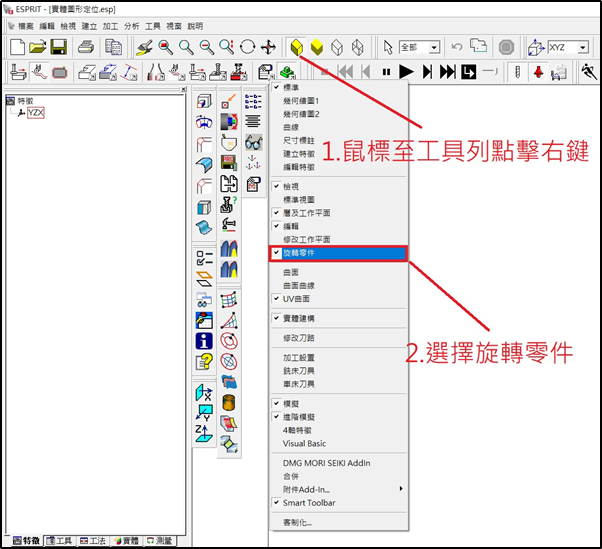The height and width of the screenshot is (549, 602).
Task: Expand the 附件Add-In submenu
Action: (340, 489)
